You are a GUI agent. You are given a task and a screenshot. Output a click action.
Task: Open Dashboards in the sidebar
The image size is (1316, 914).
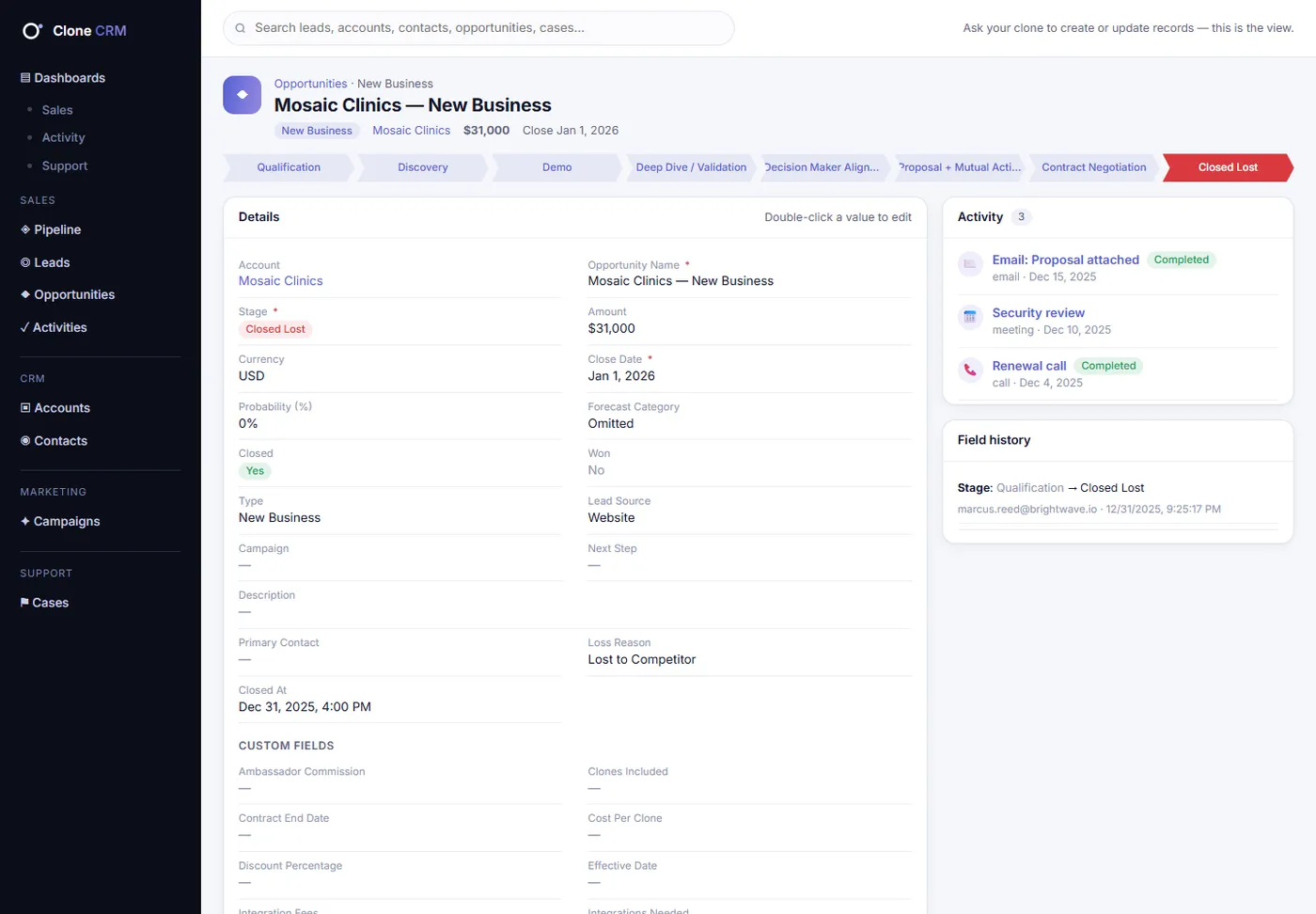(x=63, y=78)
